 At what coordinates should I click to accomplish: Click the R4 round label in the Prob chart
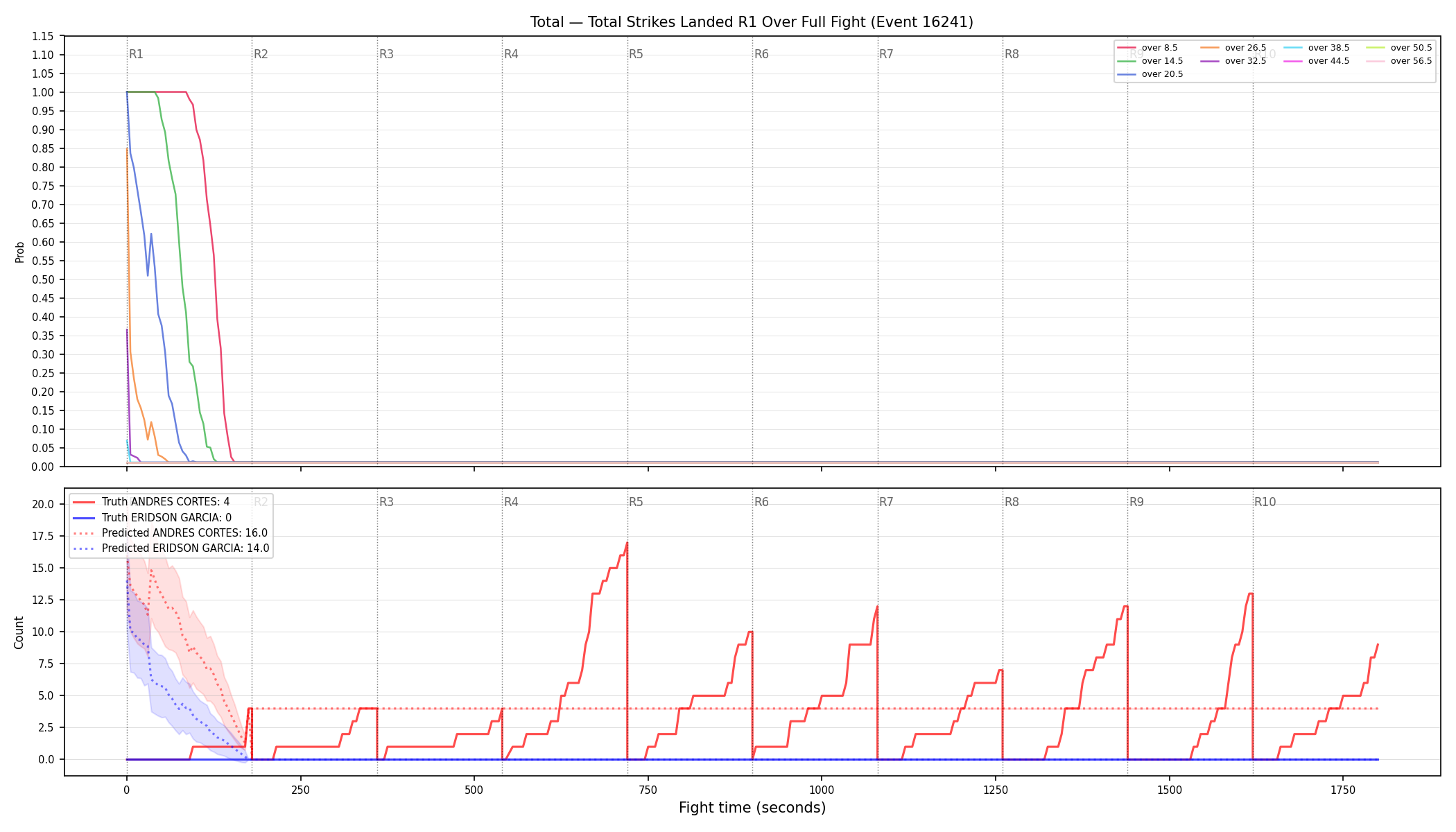(511, 54)
